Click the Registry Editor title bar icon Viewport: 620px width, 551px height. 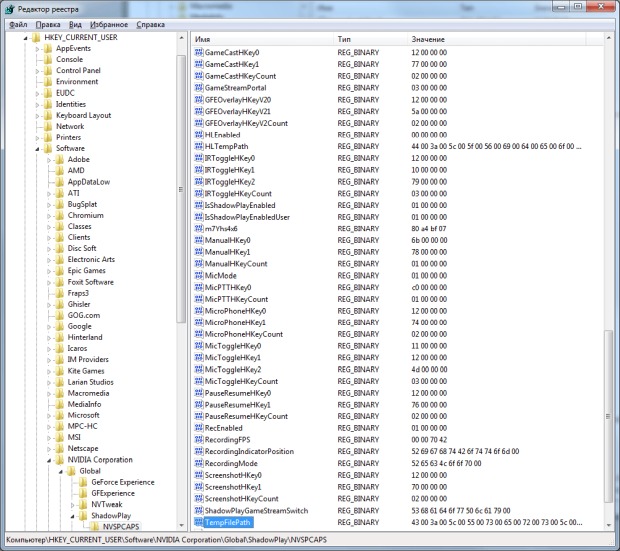point(9,9)
